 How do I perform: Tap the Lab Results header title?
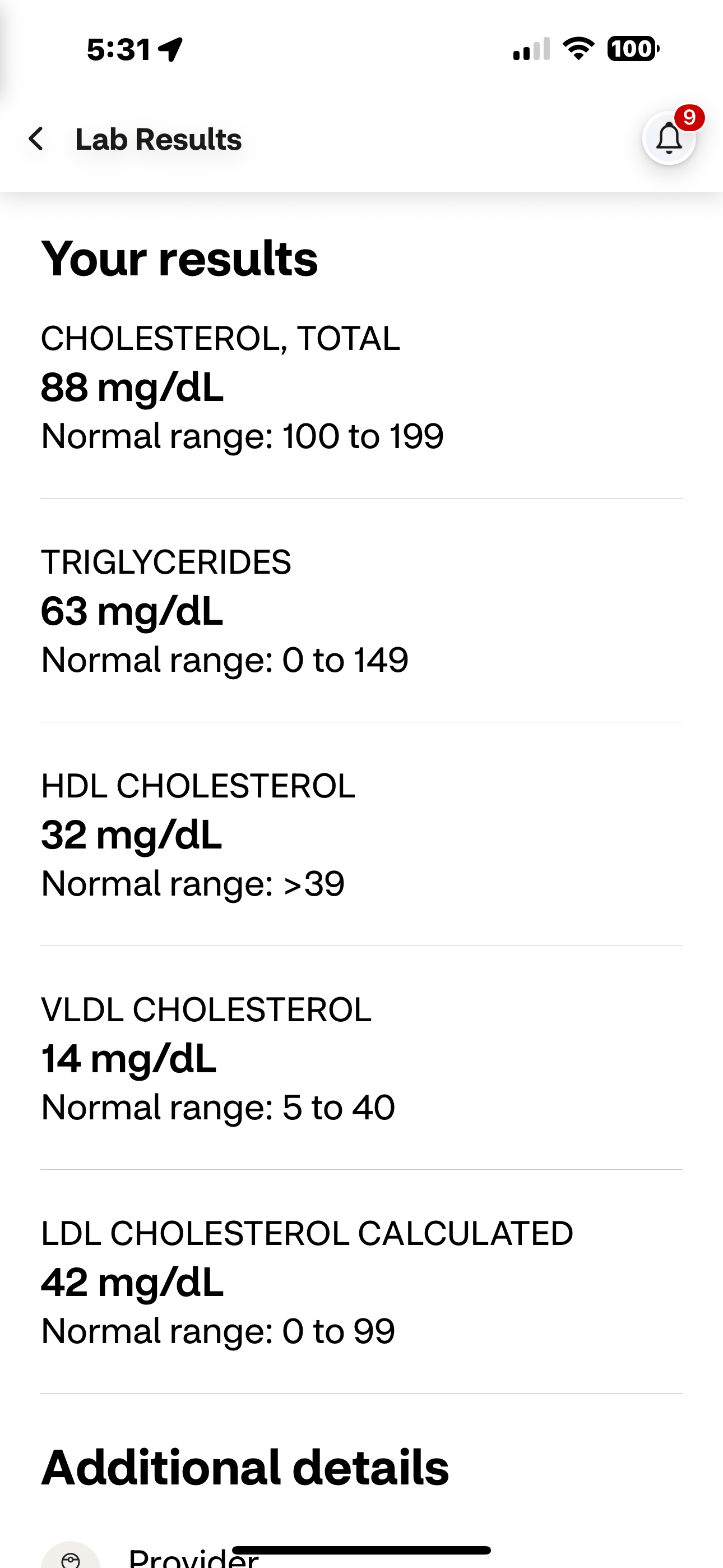pyautogui.click(x=158, y=140)
